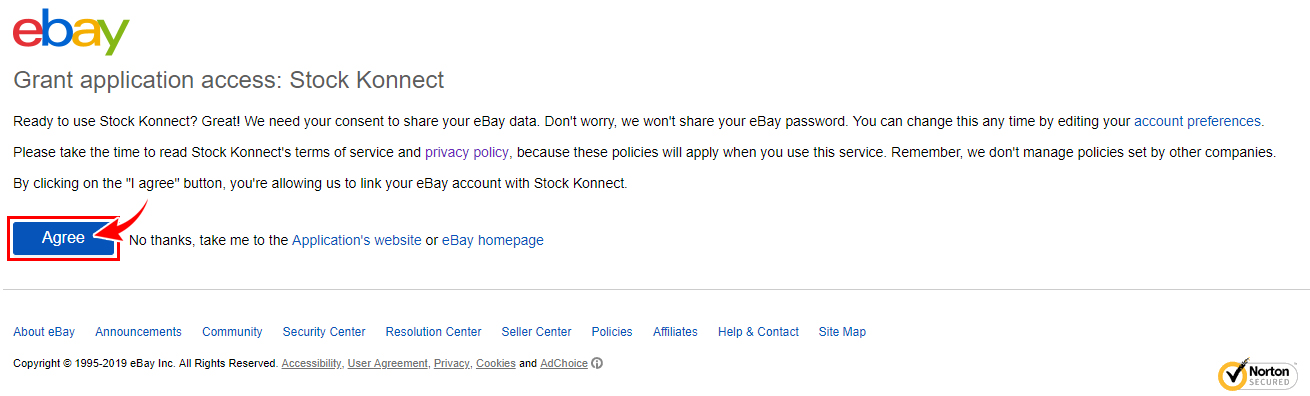
Task: Open Help & Contact link
Action: point(758,332)
